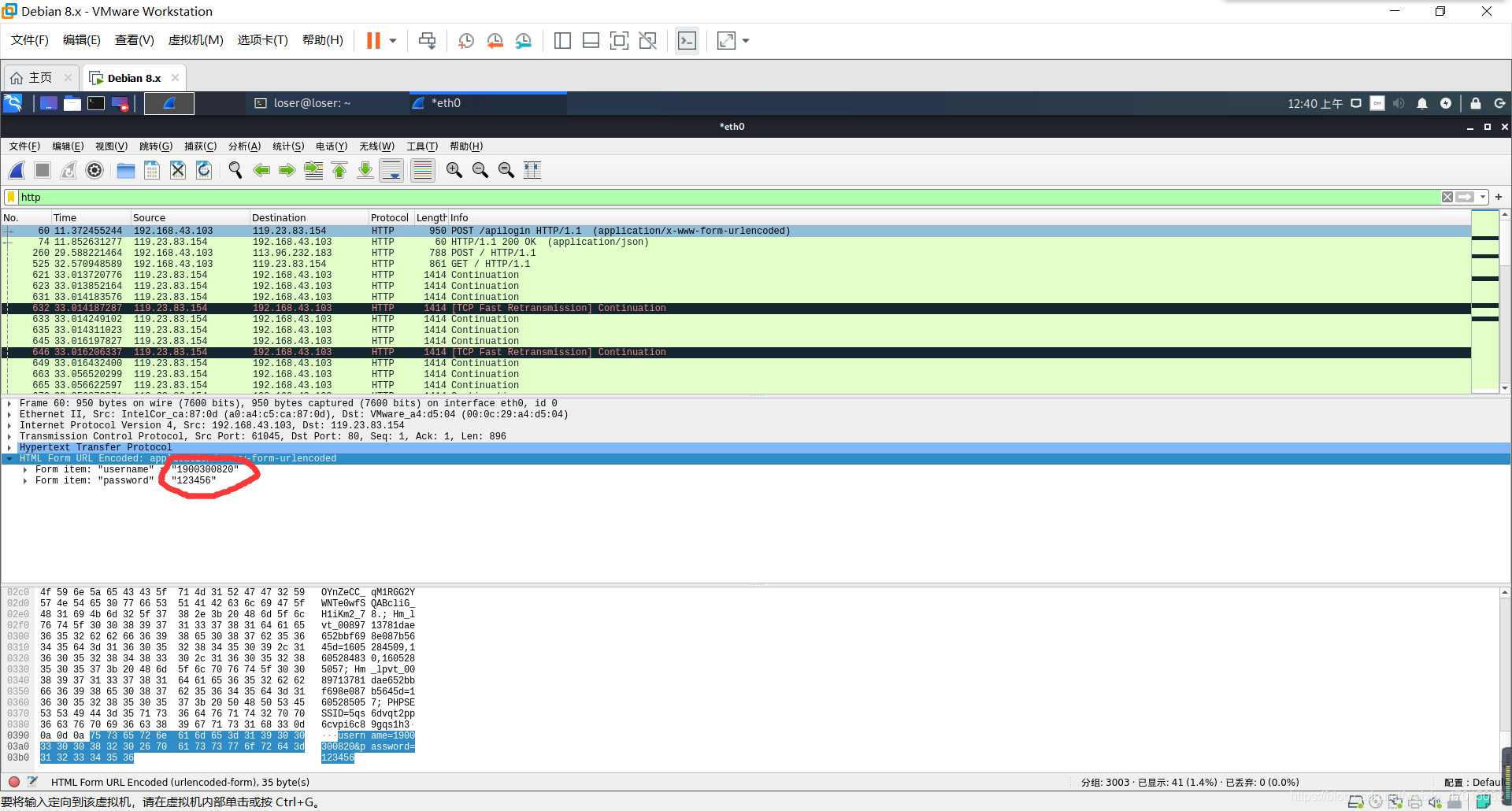
Task: Expand Form item username row
Action: [25, 469]
